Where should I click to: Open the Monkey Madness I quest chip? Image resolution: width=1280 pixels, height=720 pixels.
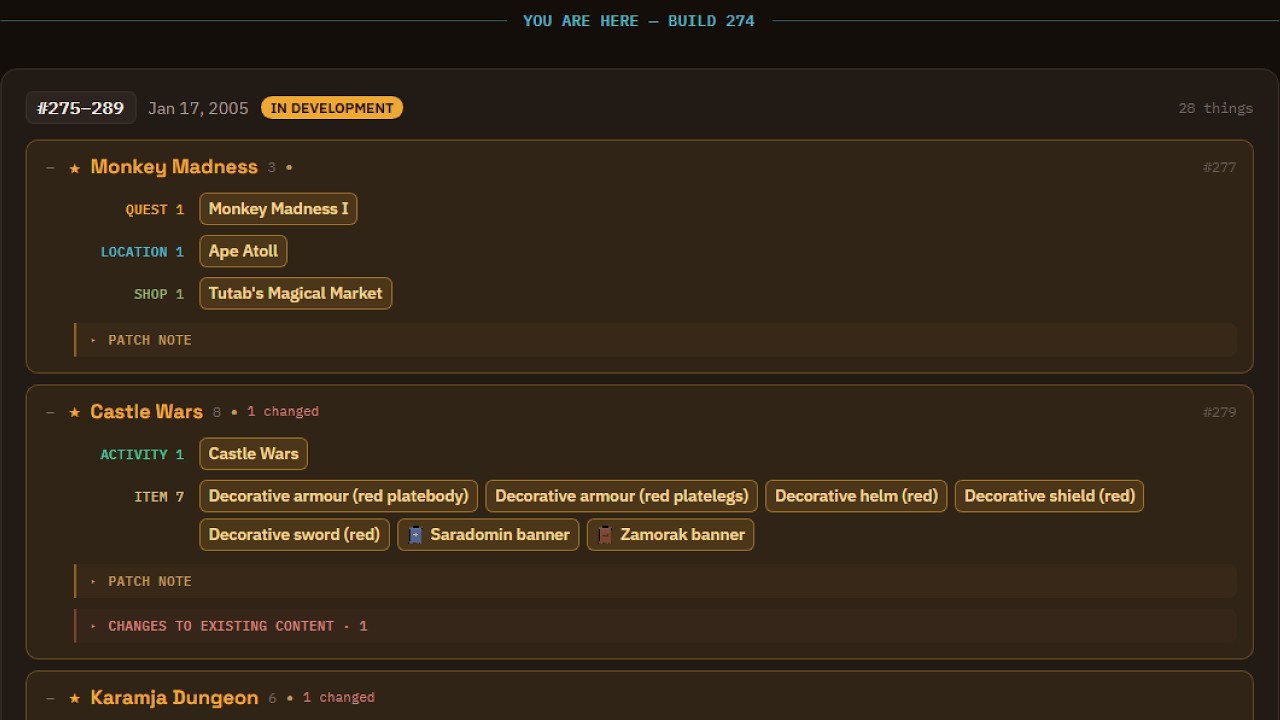[278, 209]
